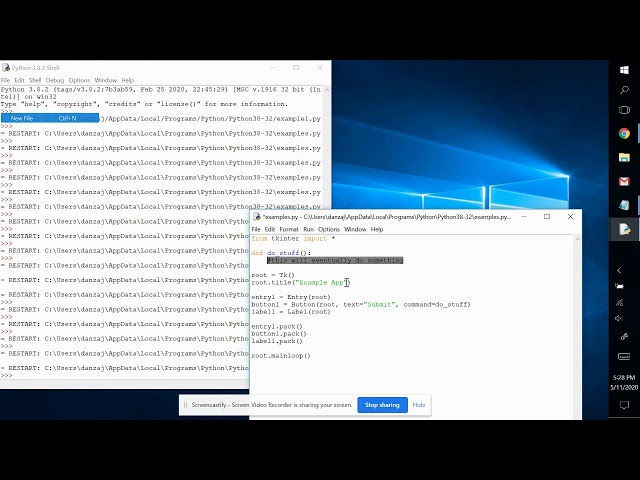Open the Wi-Fi network tray icon

click(619, 302)
